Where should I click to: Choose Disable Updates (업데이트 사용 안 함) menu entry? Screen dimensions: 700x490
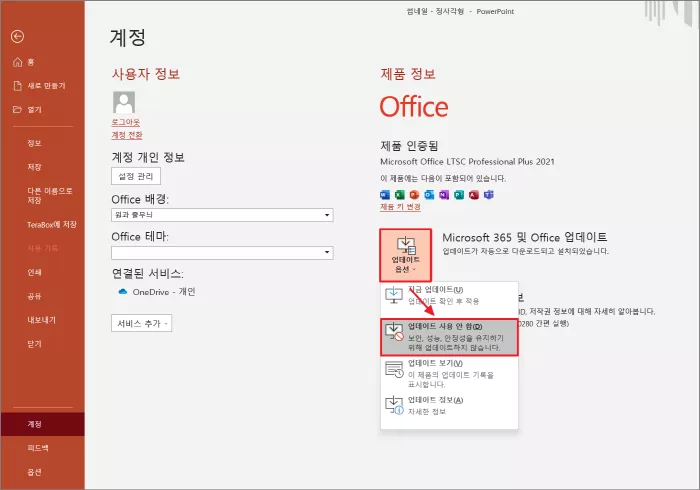click(449, 337)
